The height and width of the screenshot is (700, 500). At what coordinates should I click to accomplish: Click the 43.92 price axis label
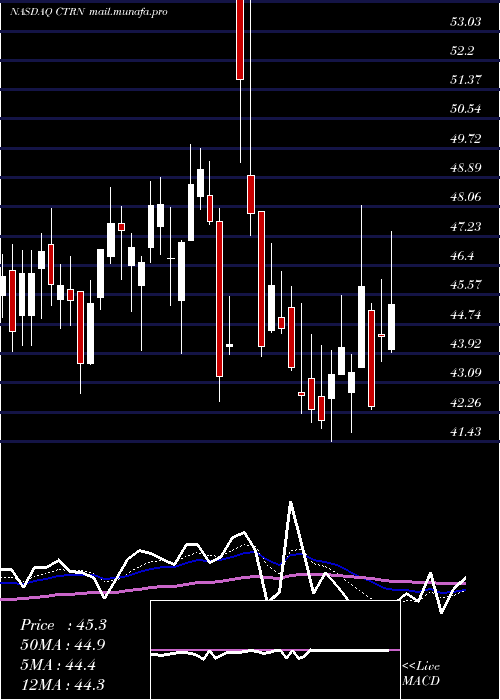pos(466,344)
